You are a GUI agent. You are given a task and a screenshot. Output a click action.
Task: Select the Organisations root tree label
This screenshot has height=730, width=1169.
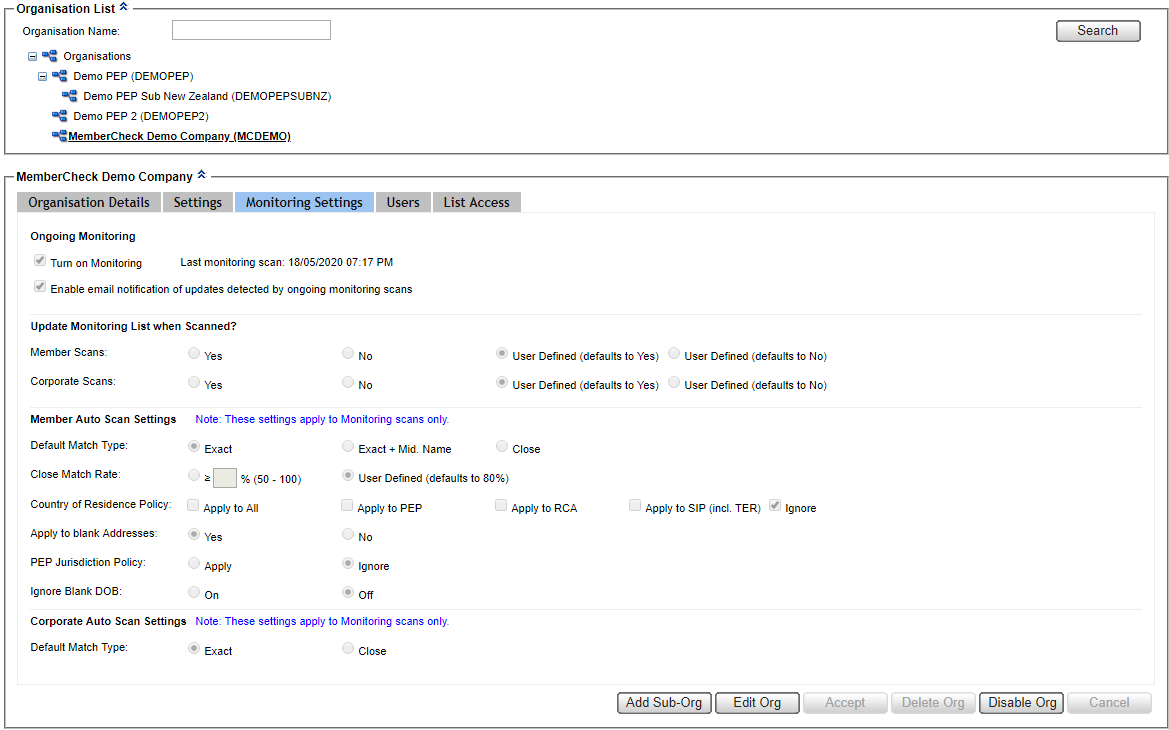(97, 56)
